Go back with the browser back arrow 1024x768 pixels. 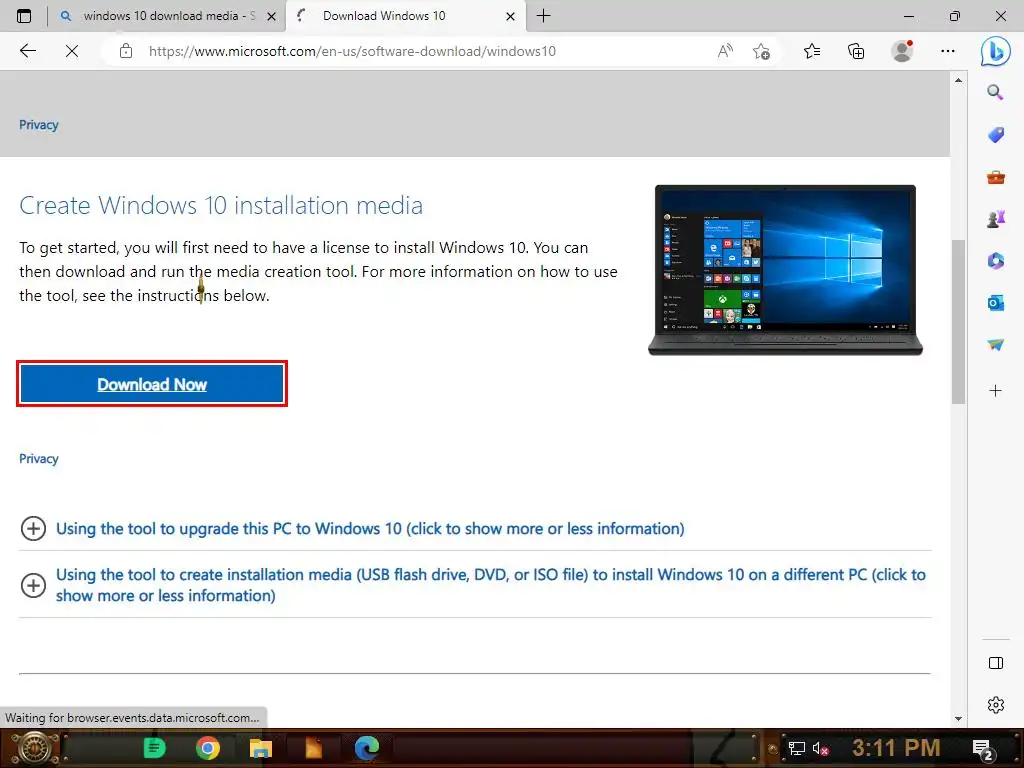27,51
